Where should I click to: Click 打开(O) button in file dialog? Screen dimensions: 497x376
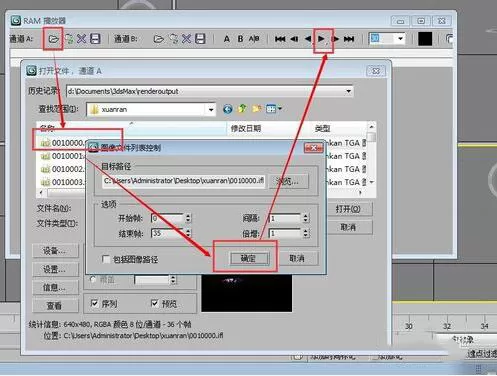pyautogui.click(x=348, y=209)
